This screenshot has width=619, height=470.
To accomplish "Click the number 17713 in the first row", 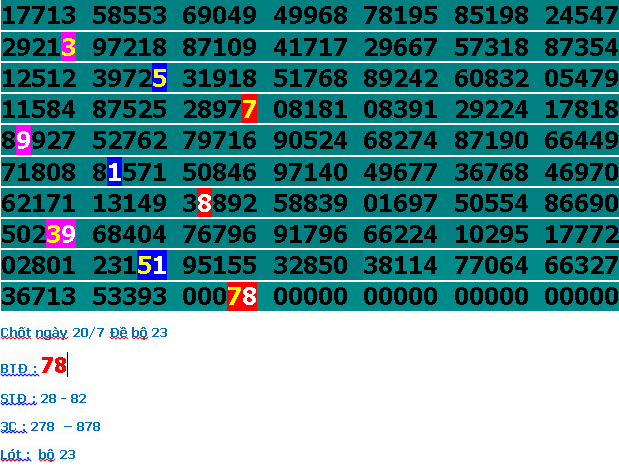I will 39,15.
